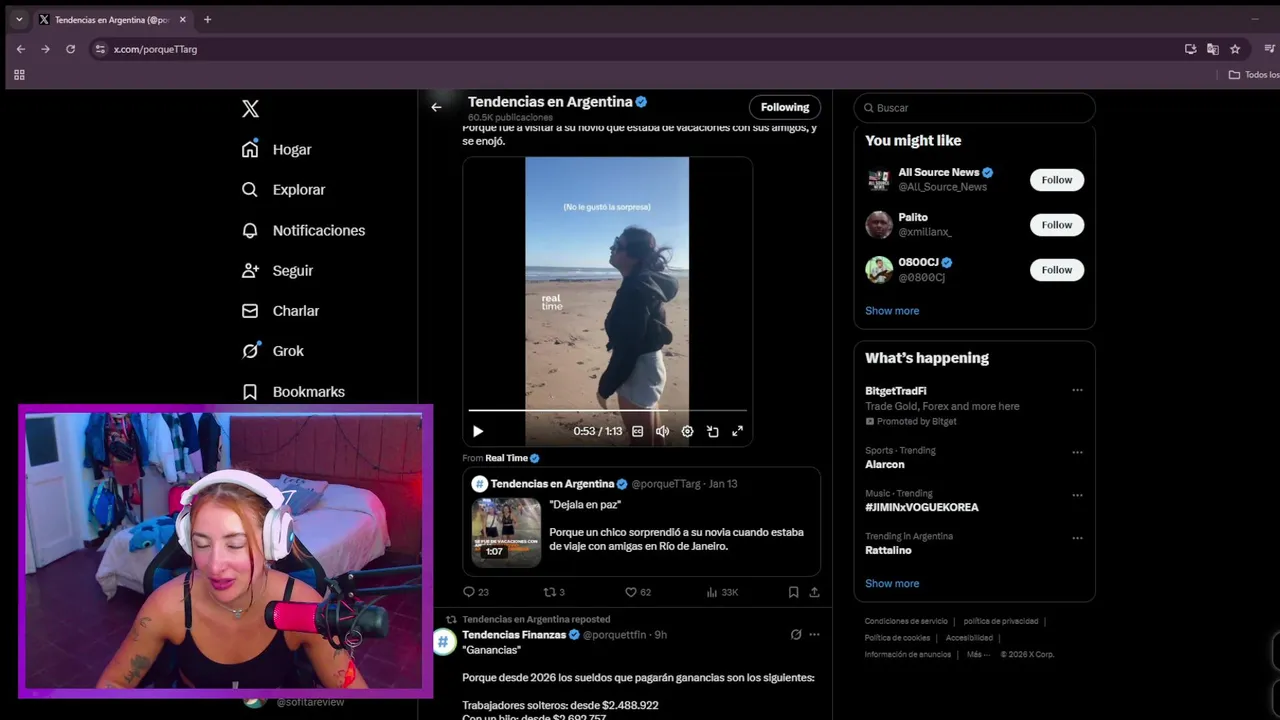Image resolution: width=1280 pixels, height=720 pixels.
Task: Go back with the browser back arrow
Action: [x=20, y=49]
